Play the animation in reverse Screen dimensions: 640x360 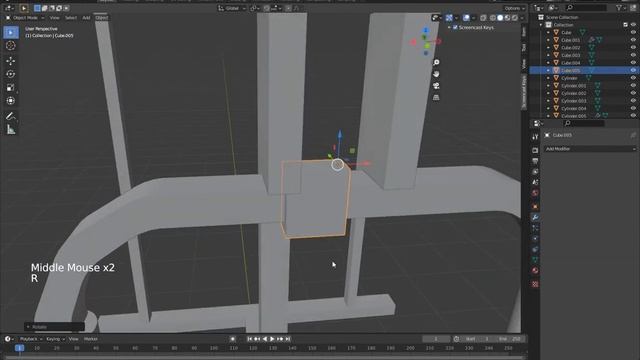pyautogui.click(x=265, y=339)
